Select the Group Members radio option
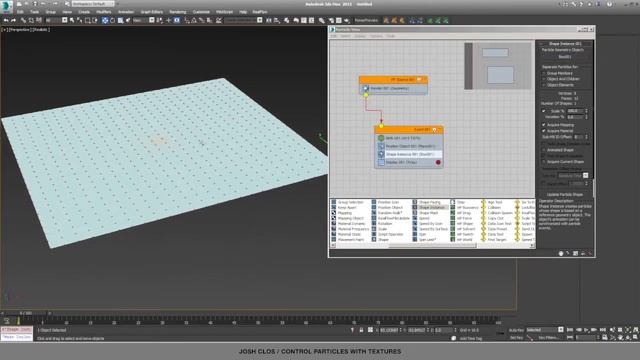This screenshot has height=360, width=640. (x=544, y=73)
